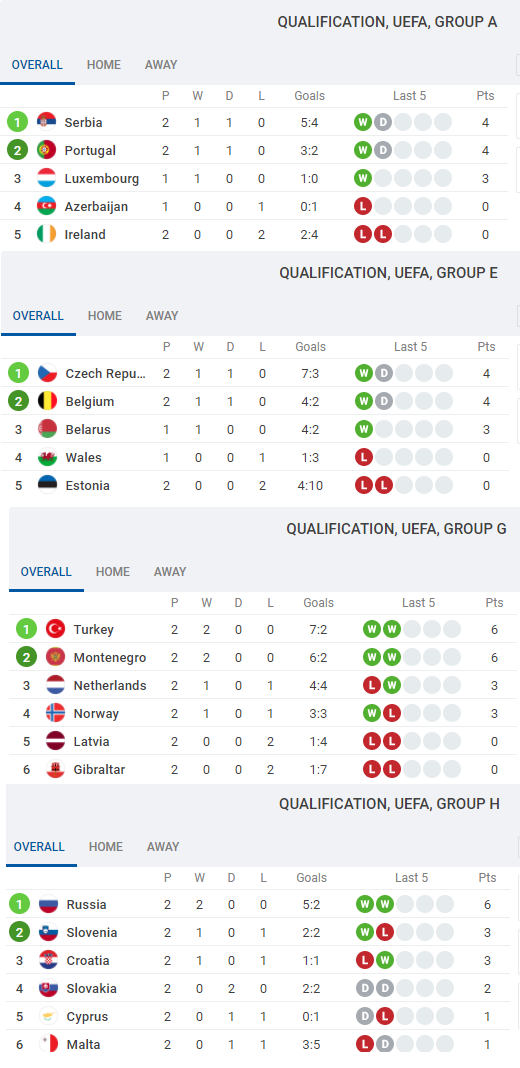
Task: Click the Portugal flag icon
Action: [x=46, y=151]
